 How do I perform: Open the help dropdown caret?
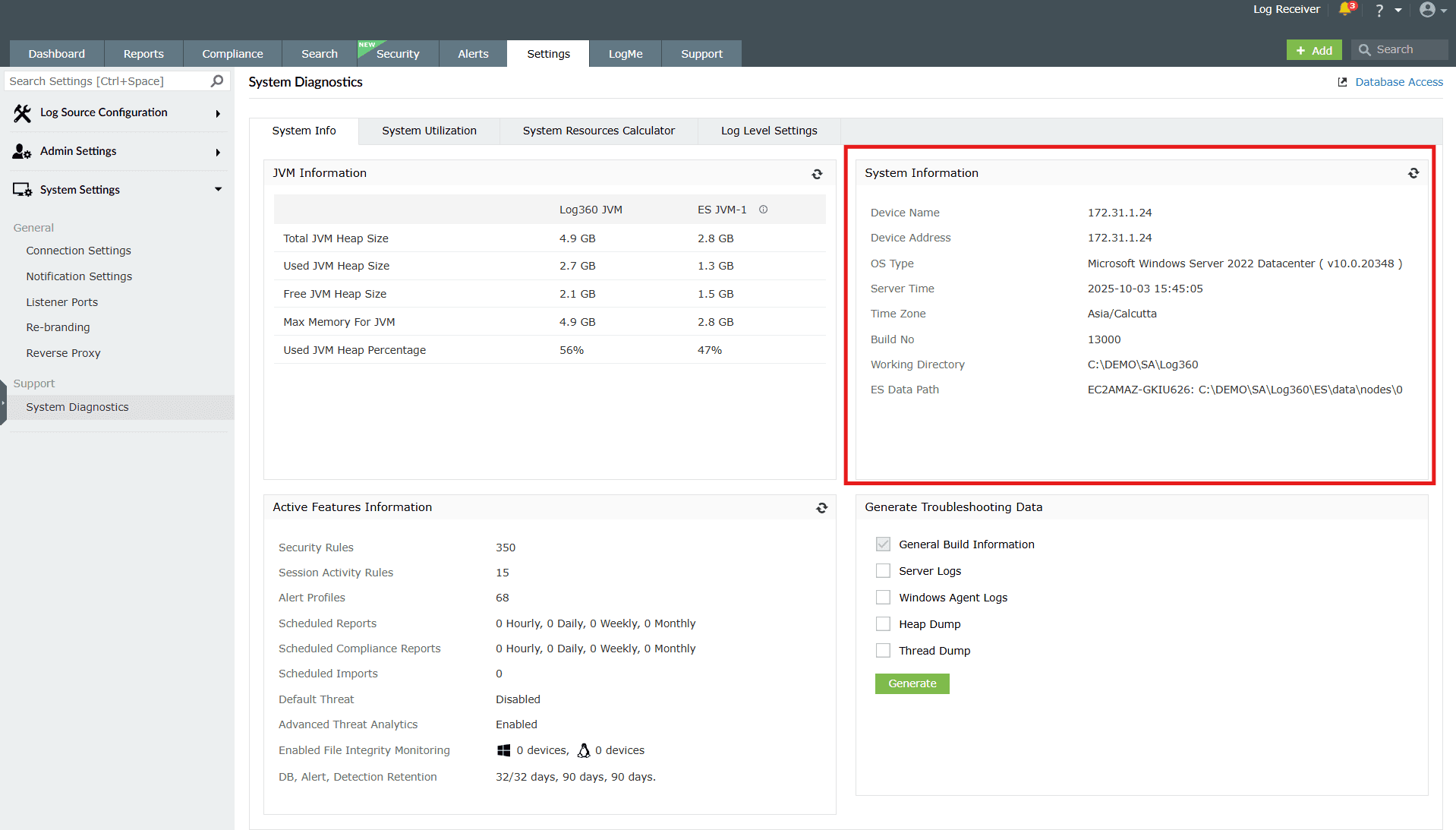(1398, 11)
